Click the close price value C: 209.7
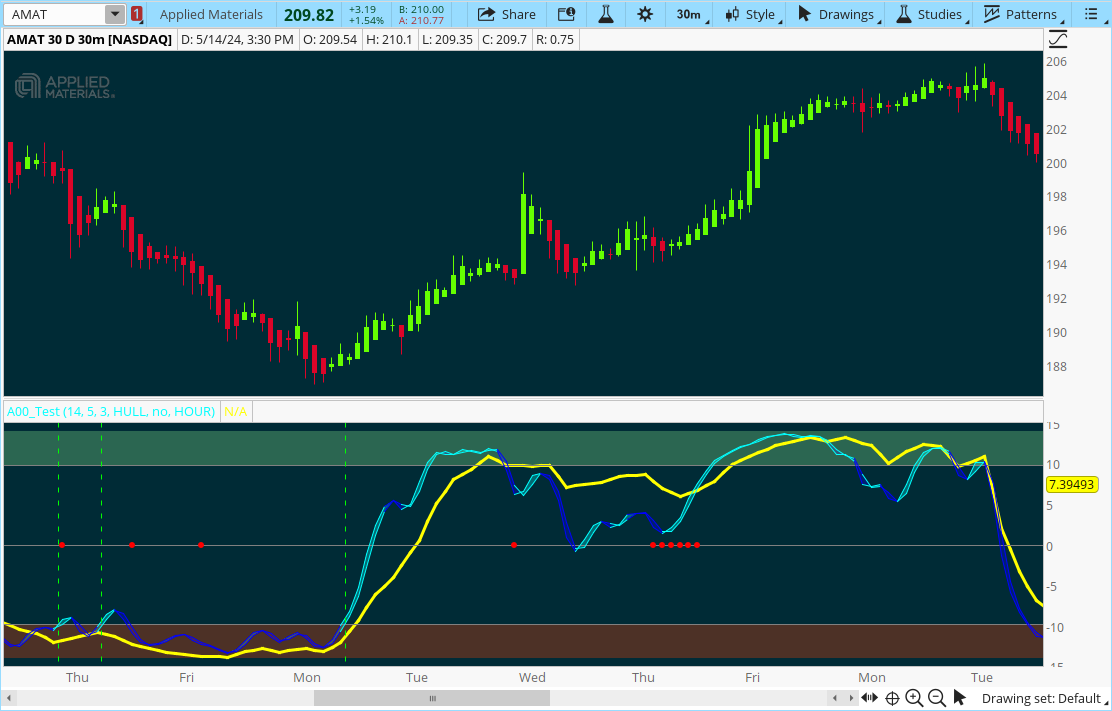Screen dimensions: 1112x711 click(x=504, y=40)
